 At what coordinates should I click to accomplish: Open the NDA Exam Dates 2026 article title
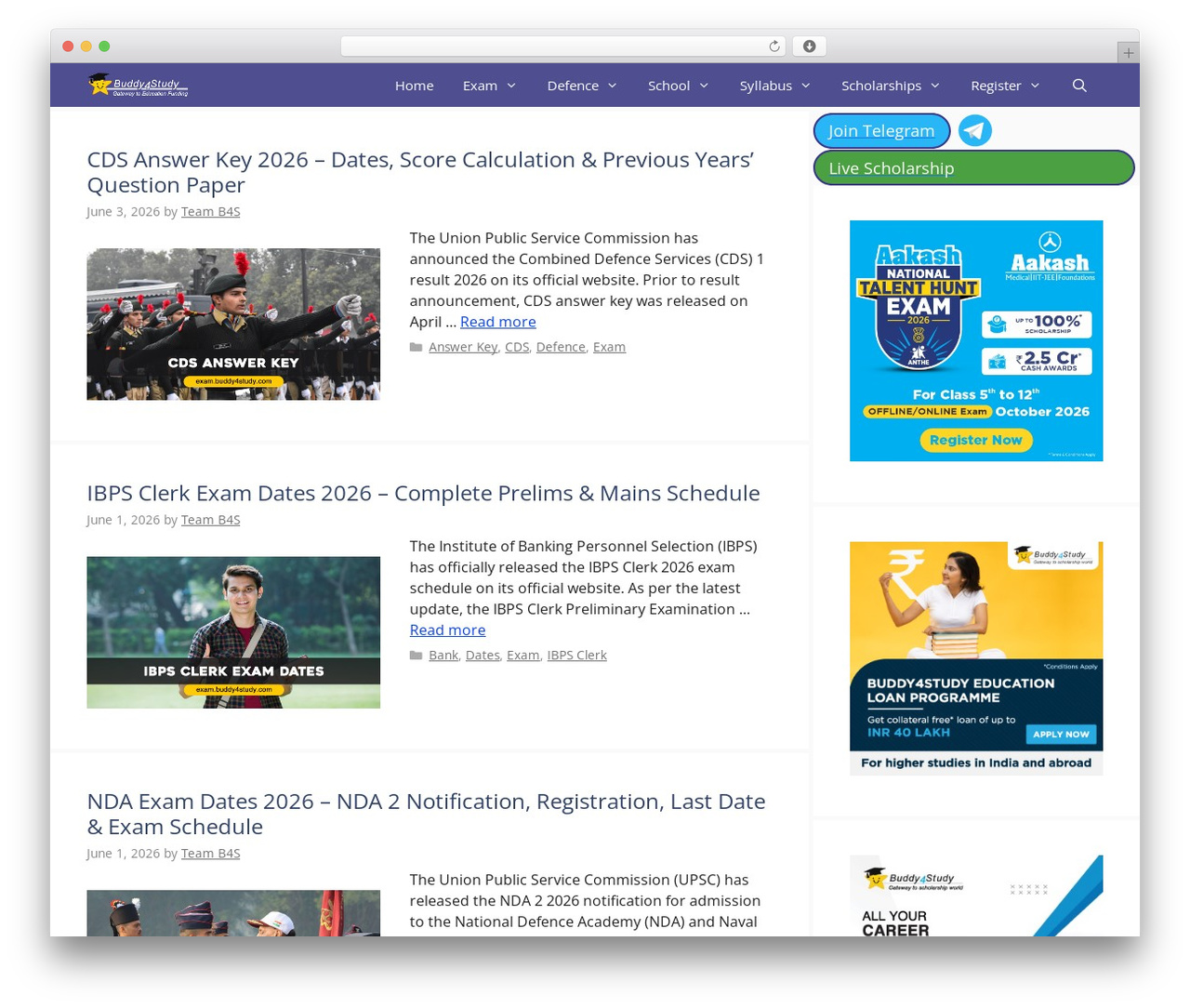pos(426,814)
